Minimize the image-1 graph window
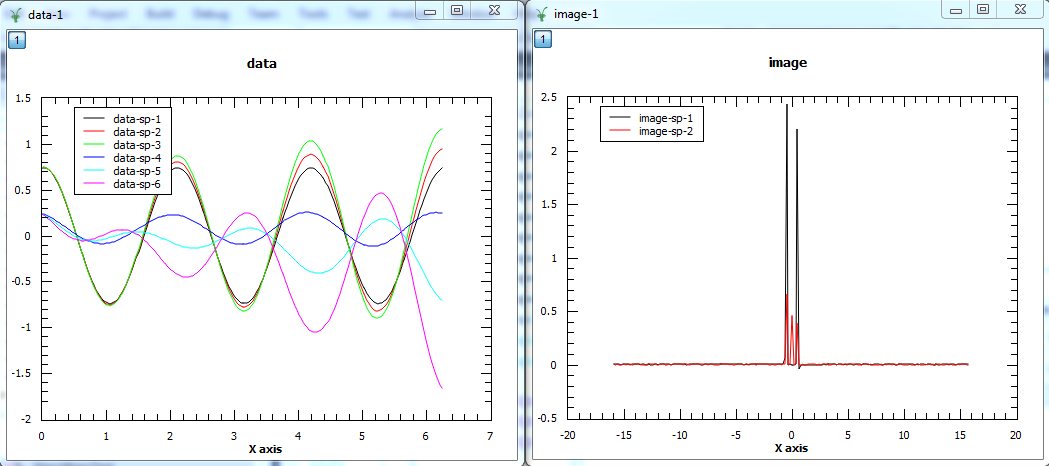This screenshot has width=1049, height=466. click(x=954, y=9)
